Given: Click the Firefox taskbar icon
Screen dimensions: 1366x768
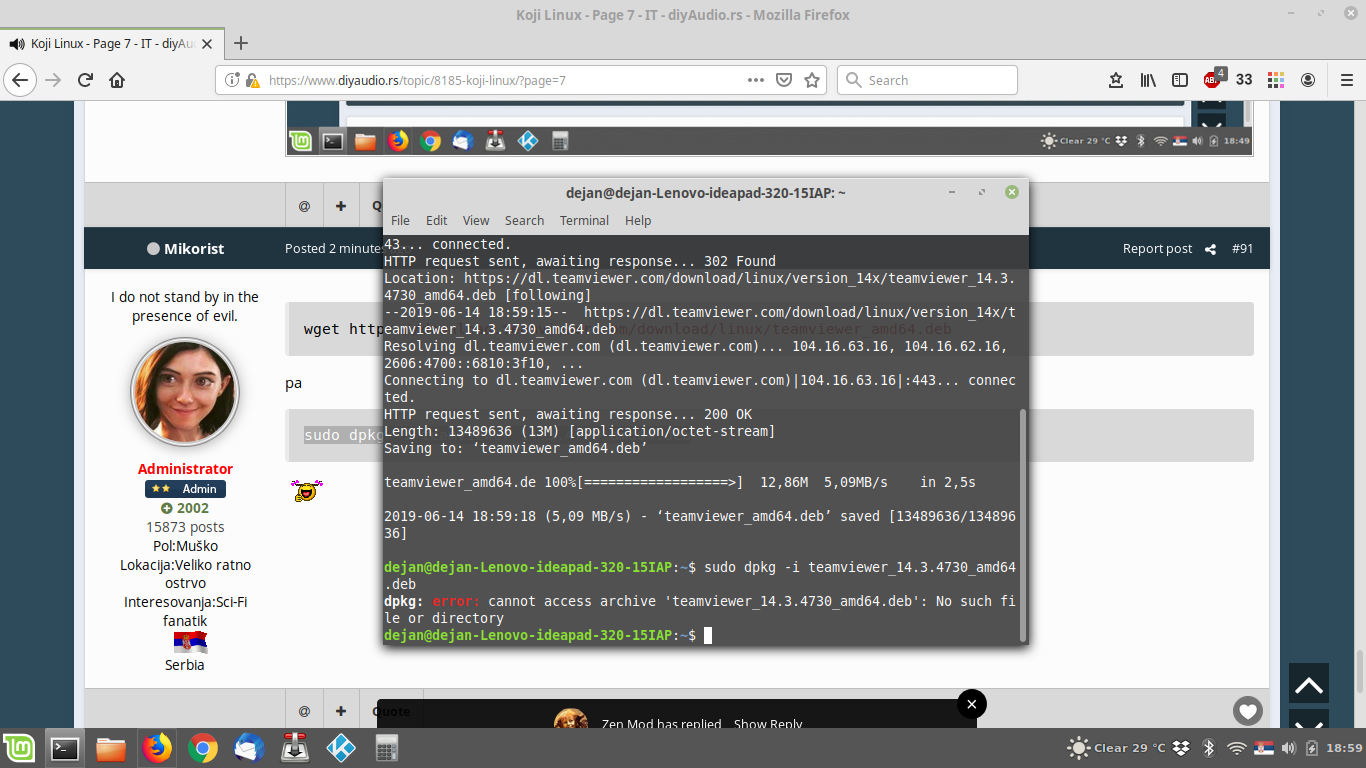Looking at the screenshot, I should (157, 748).
